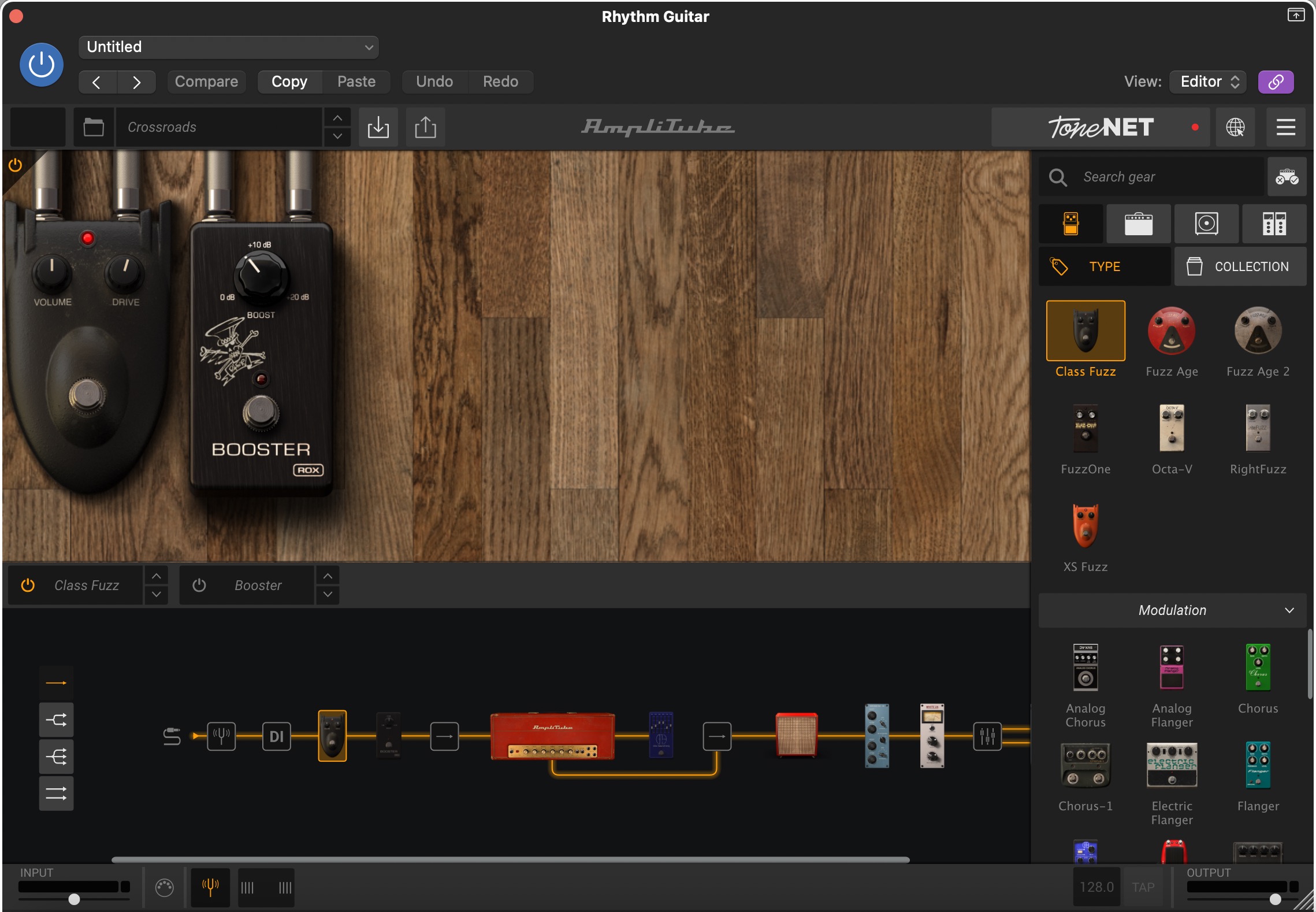The image size is (1316, 912).
Task: Click the Undo button
Action: coord(434,81)
